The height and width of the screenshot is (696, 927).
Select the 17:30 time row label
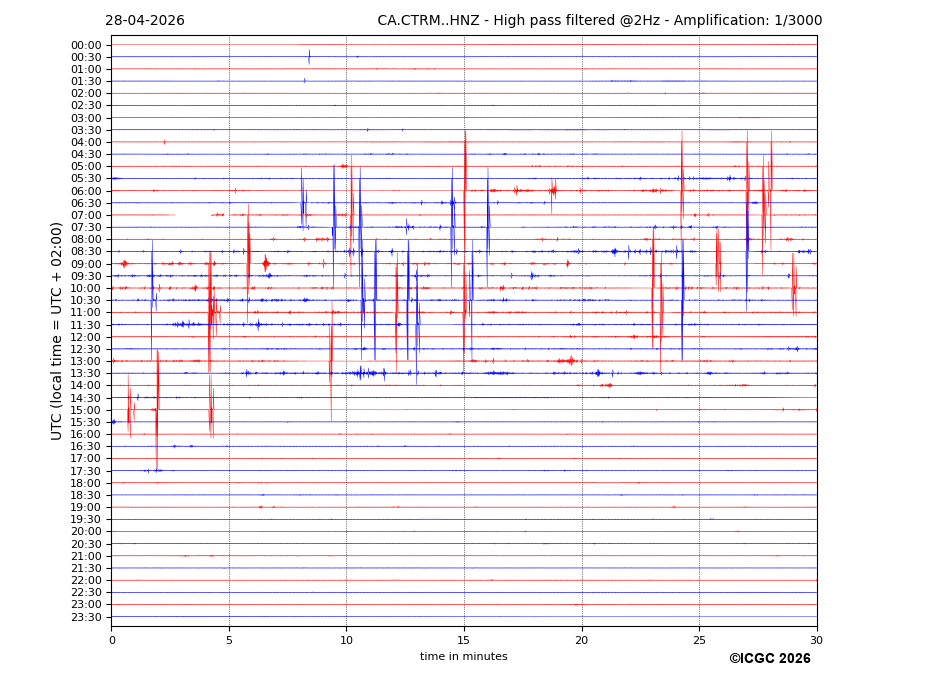point(86,471)
